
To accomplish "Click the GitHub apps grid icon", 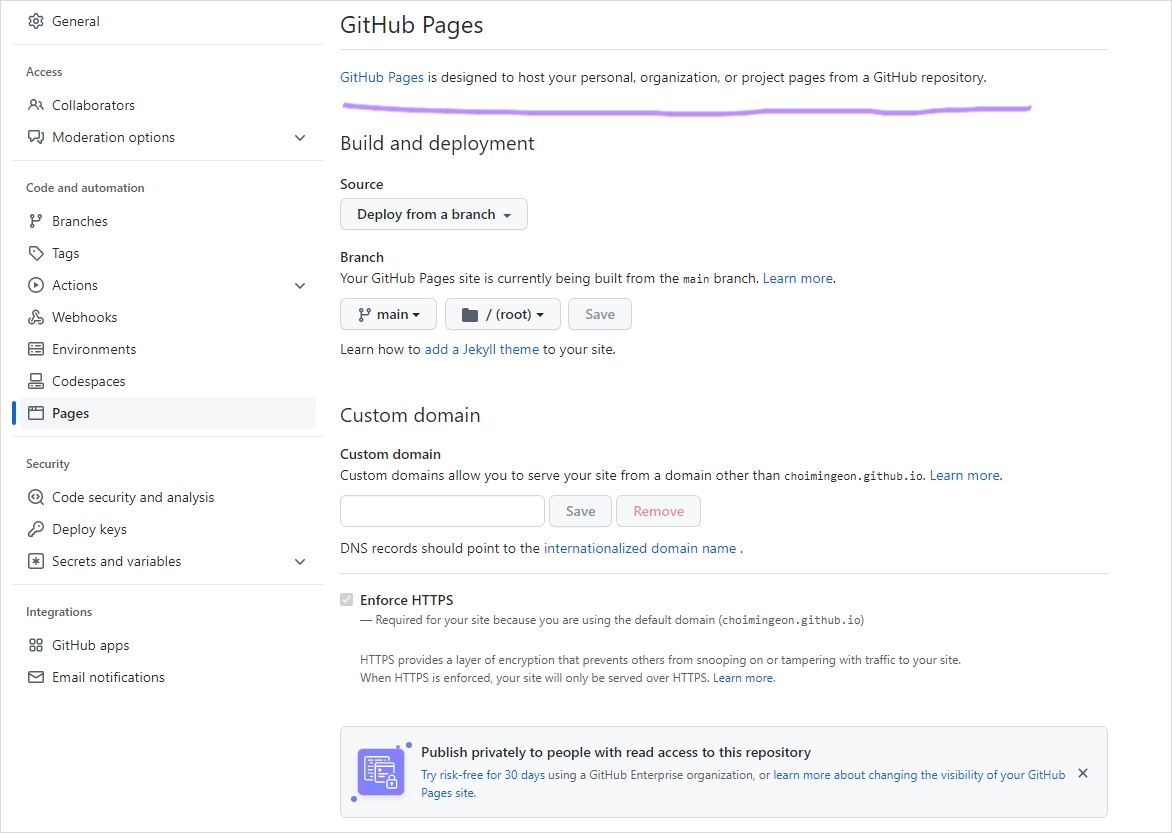I will click(35, 645).
